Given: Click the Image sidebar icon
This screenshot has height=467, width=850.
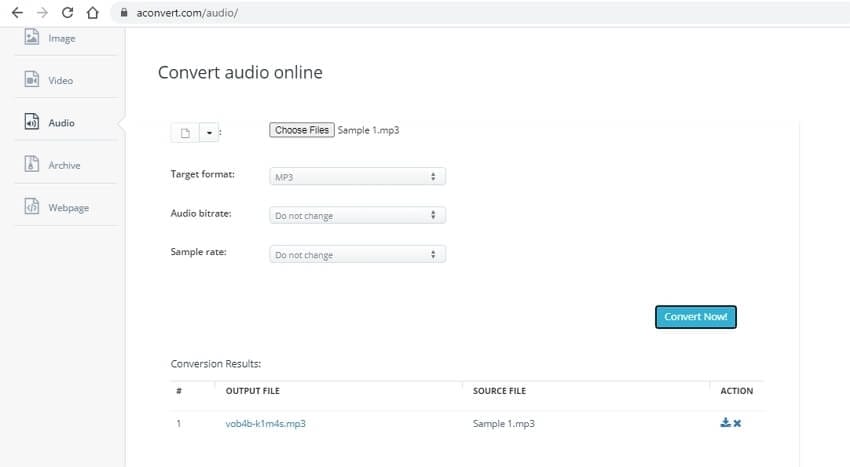Looking at the screenshot, I should pyautogui.click(x=31, y=38).
